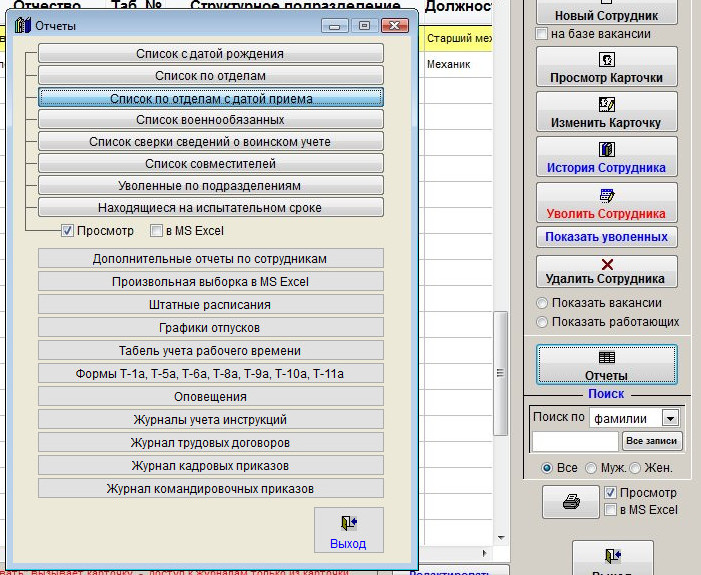Click 'Таб. №' column header
The height and width of the screenshot is (575, 701).
[x=136, y=6]
